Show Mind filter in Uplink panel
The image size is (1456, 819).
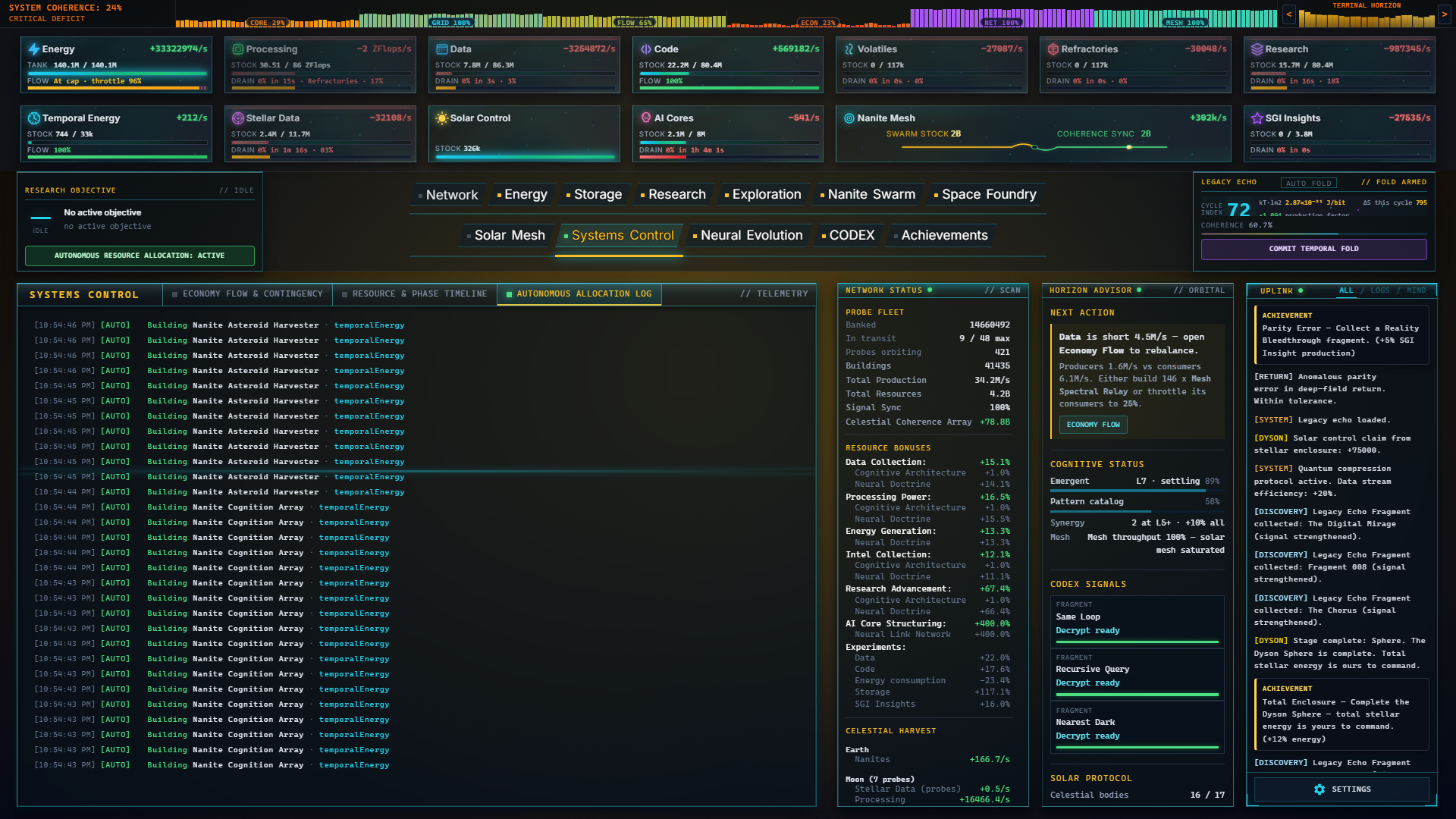1416,290
